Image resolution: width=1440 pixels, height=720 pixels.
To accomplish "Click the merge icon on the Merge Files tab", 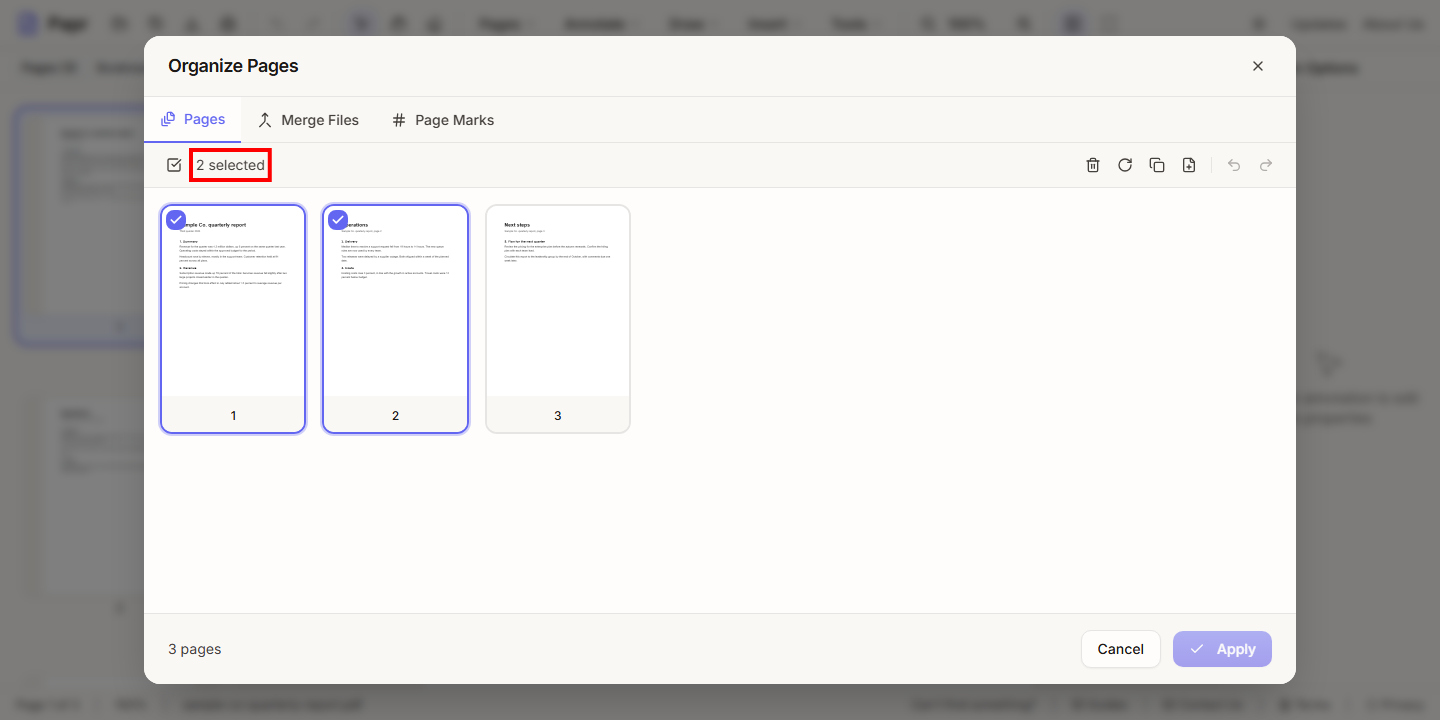I will [x=265, y=120].
